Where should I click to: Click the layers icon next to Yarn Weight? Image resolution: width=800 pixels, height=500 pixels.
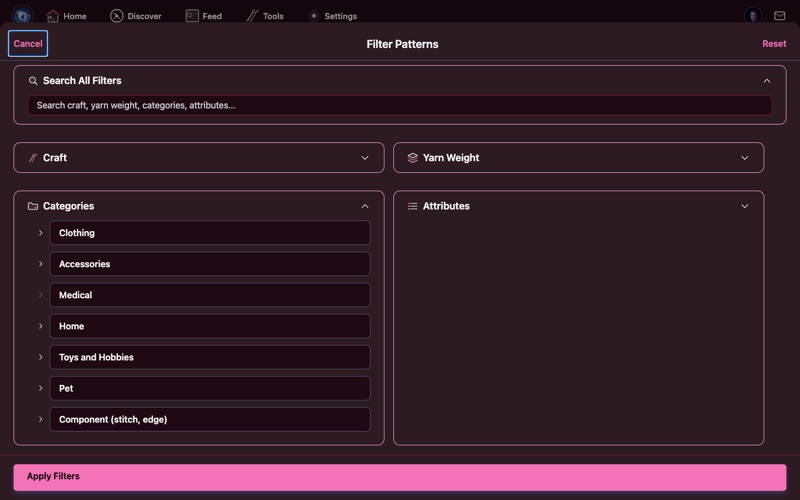[413, 158]
